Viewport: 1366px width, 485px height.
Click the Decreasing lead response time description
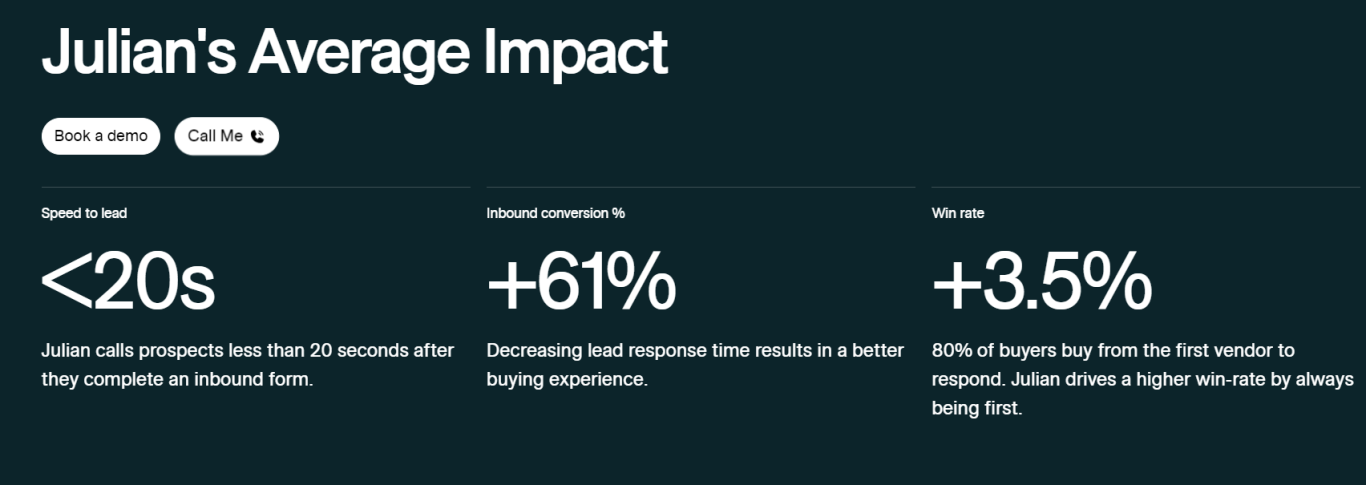pos(695,366)
